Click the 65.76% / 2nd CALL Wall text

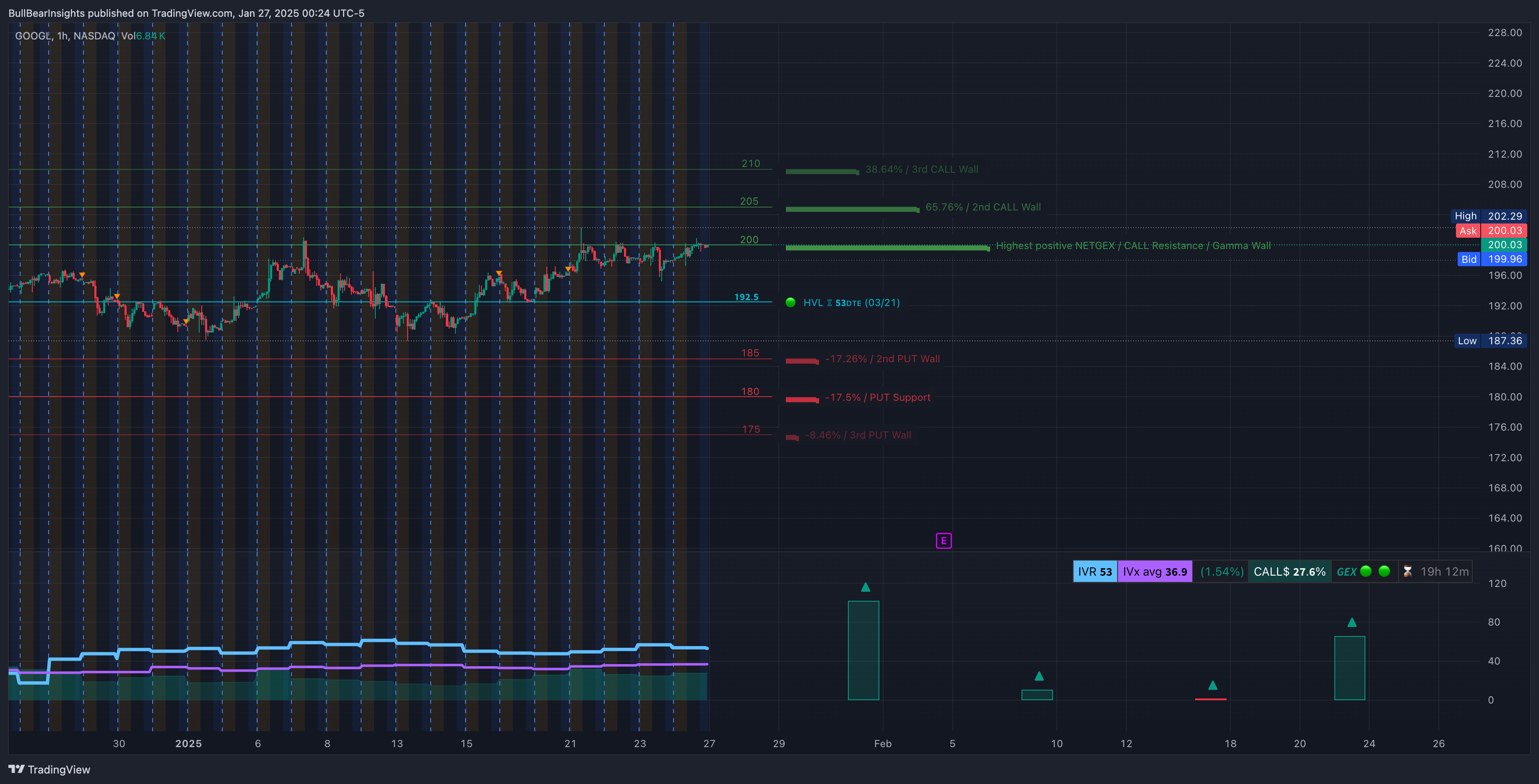(x=983, y=207)
